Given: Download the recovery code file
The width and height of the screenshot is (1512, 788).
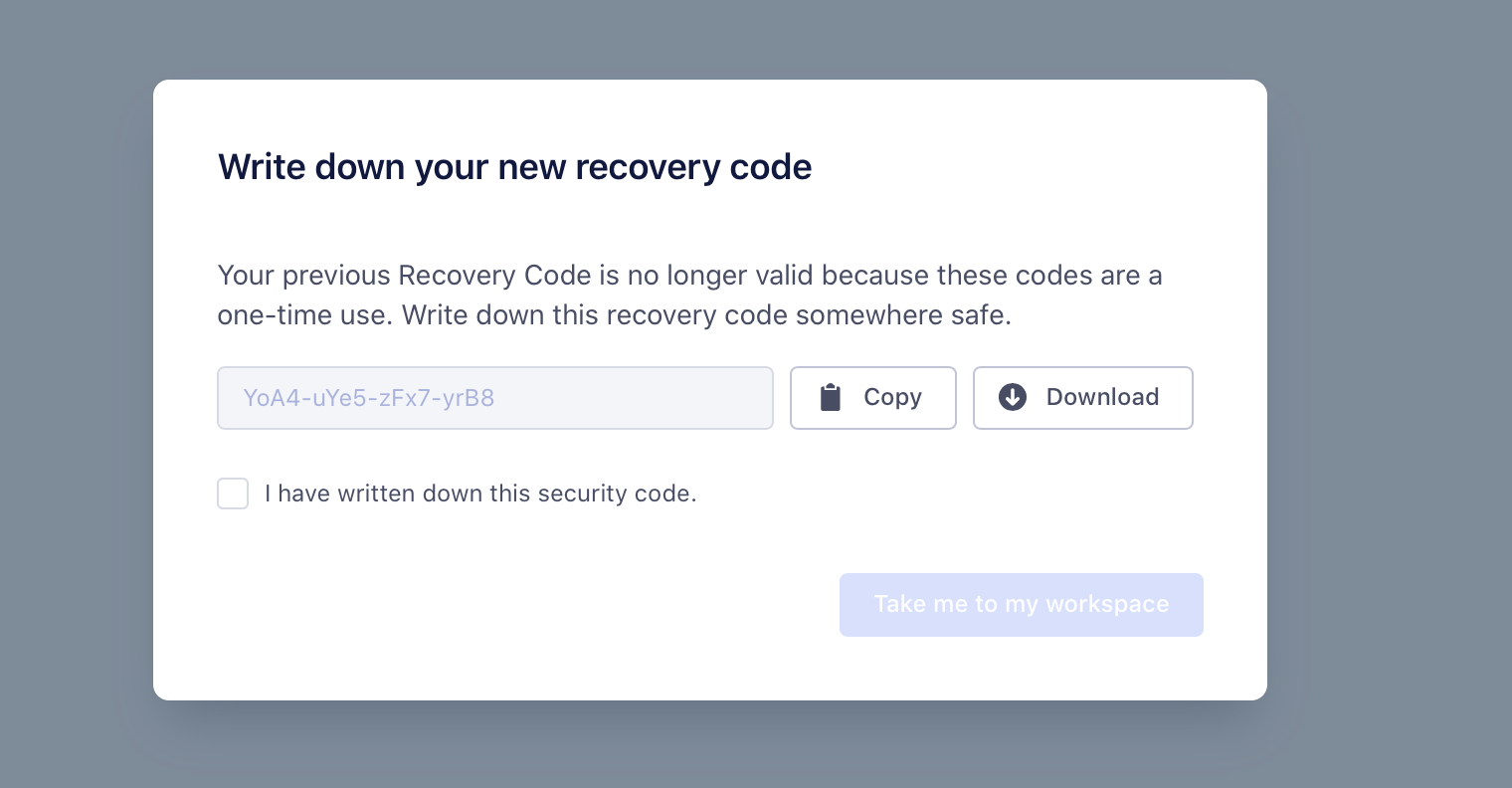Looking at the screenshot, I should [x=1083, y=398].
